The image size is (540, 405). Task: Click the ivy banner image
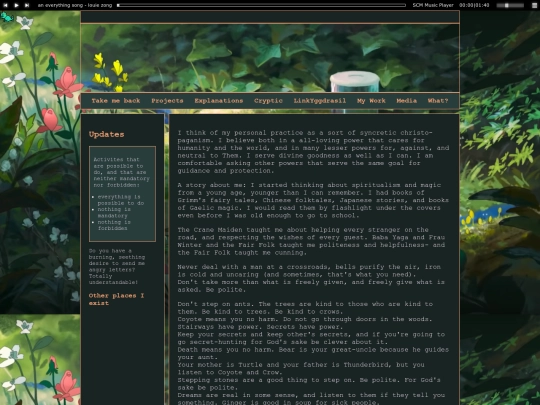point(270,58)
